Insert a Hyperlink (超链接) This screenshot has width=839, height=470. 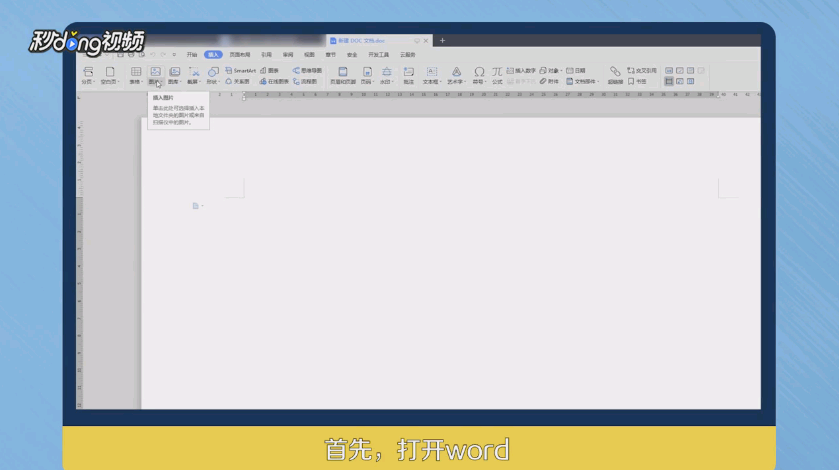(x=615, y=75)
